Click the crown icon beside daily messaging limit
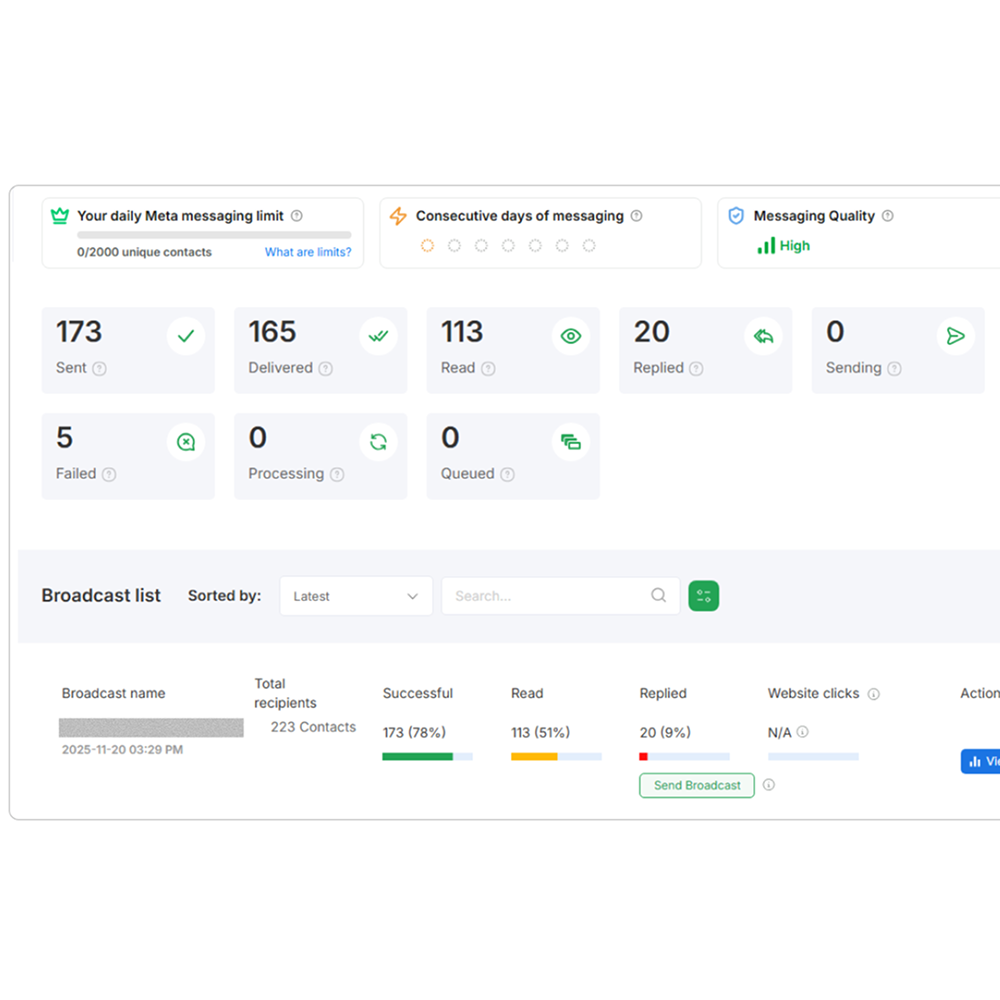 coord(60,215)
